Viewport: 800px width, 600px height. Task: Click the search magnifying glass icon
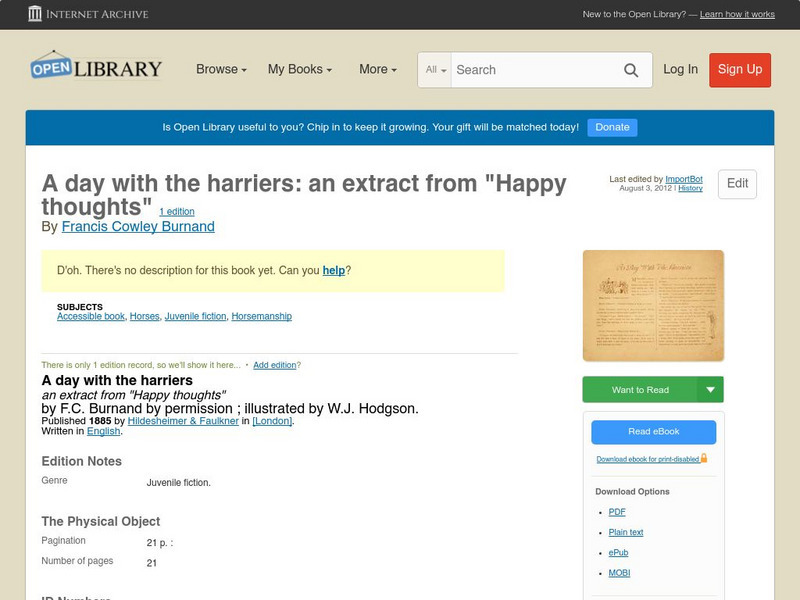631,70
